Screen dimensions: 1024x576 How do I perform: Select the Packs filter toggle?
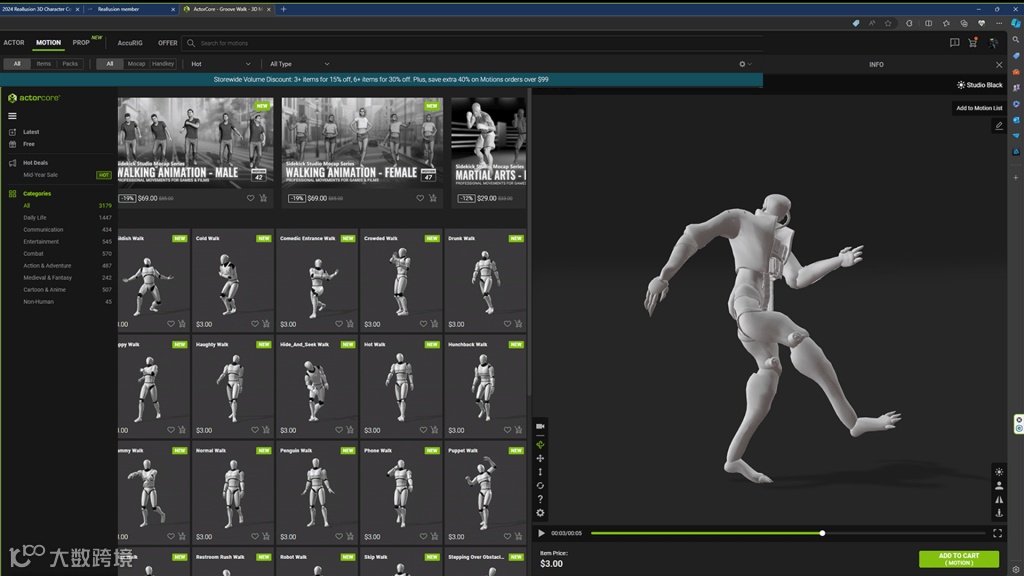[70, 64]
